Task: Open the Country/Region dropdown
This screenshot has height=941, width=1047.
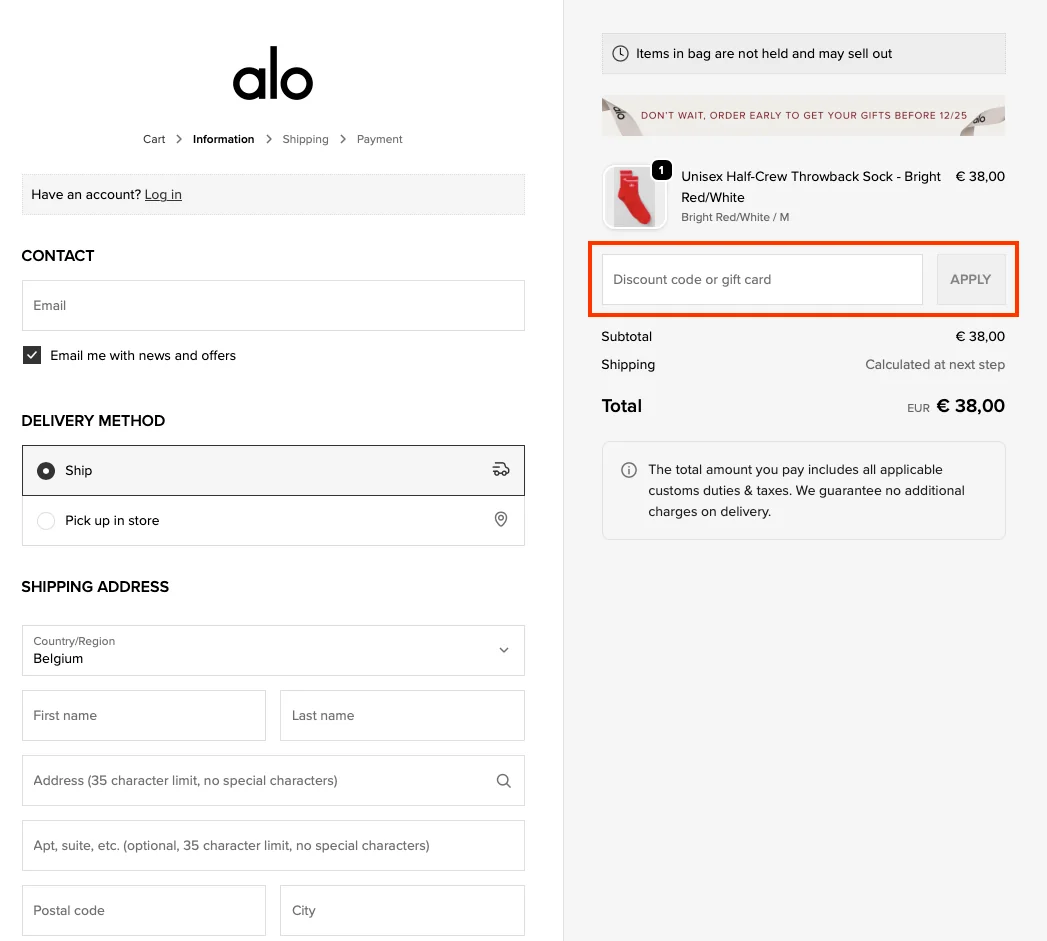Action: tap(273, 651)
